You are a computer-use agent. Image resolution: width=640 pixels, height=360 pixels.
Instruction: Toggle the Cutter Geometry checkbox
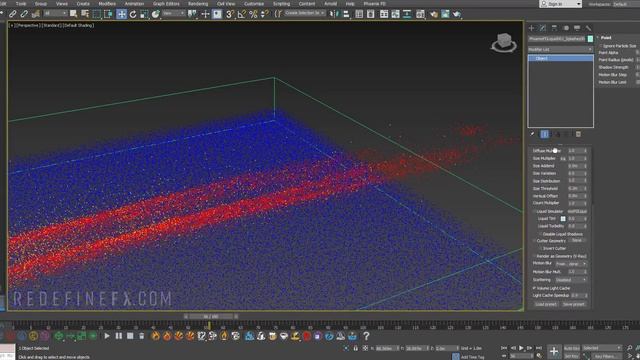[534, 241]
